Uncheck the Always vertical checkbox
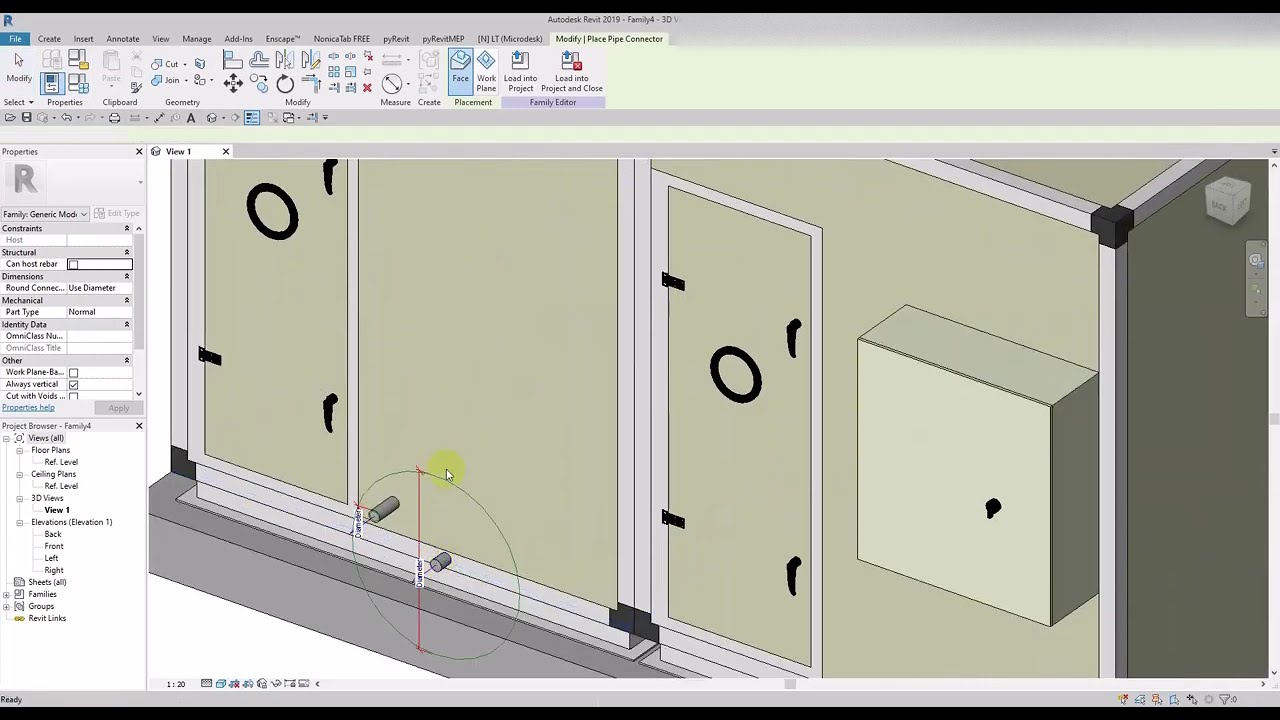This screenshot has height=720, width=1280. [x=73, y=384]
